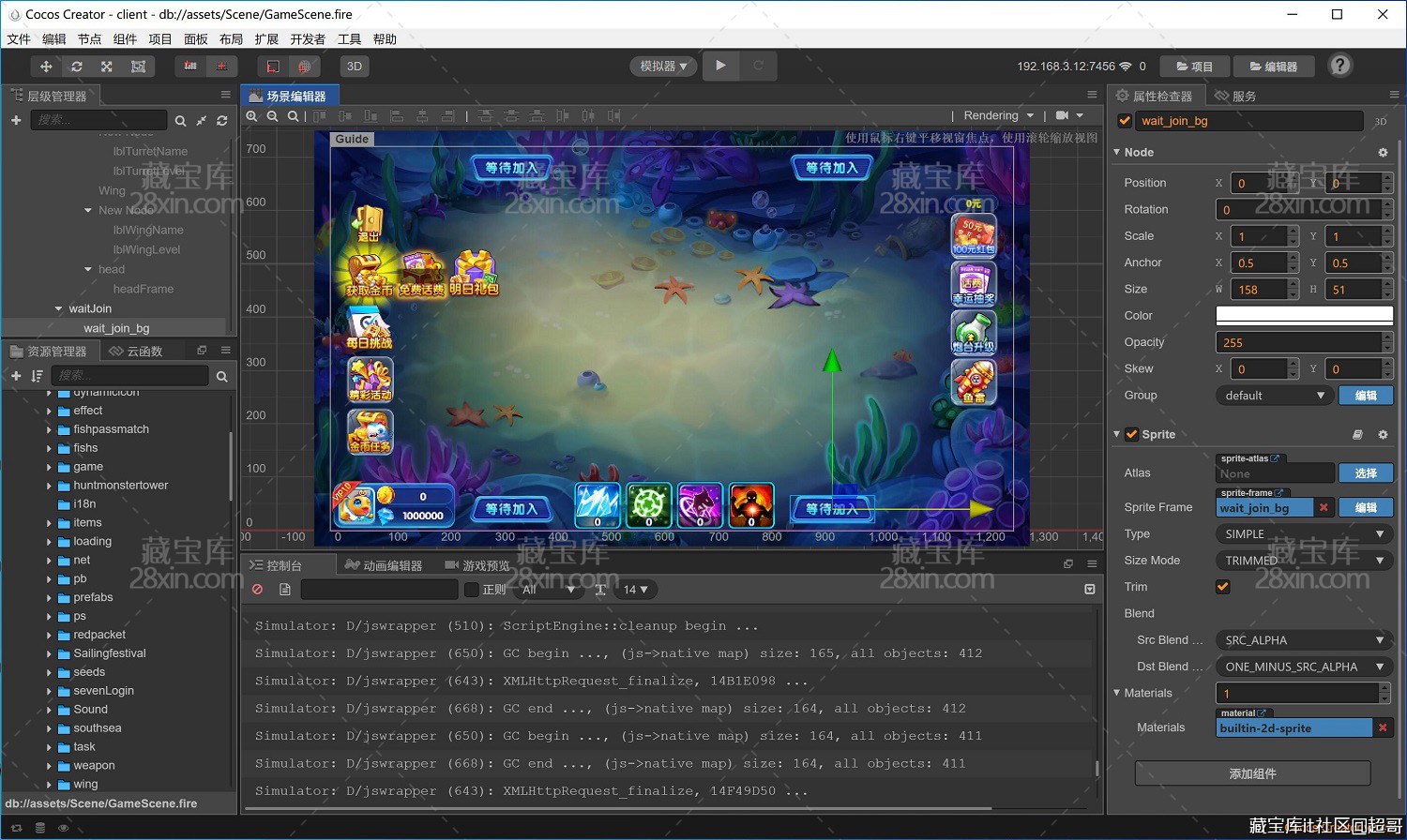The width and height of the screenshot is (1407, 840).
Task: Toggle local/global gizmo rotation mode
Action: [221, 67]
